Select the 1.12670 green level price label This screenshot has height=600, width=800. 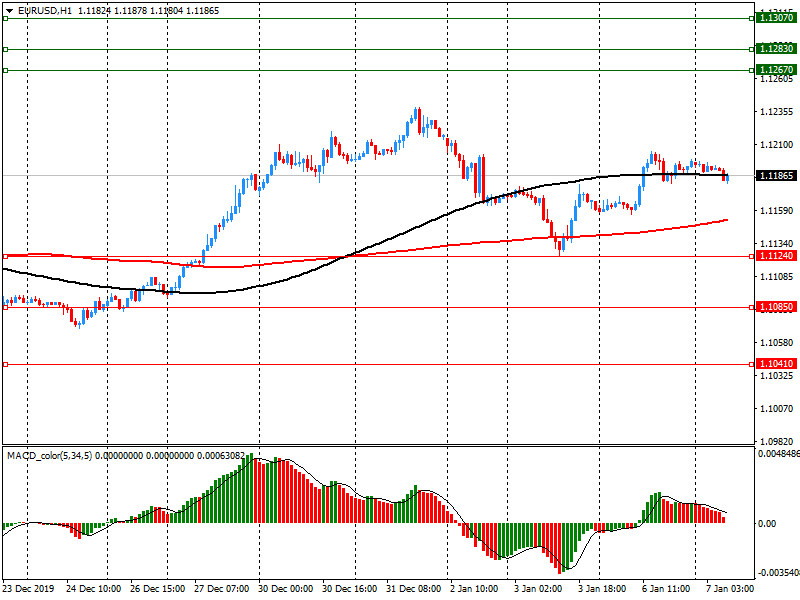pos(776,69)
